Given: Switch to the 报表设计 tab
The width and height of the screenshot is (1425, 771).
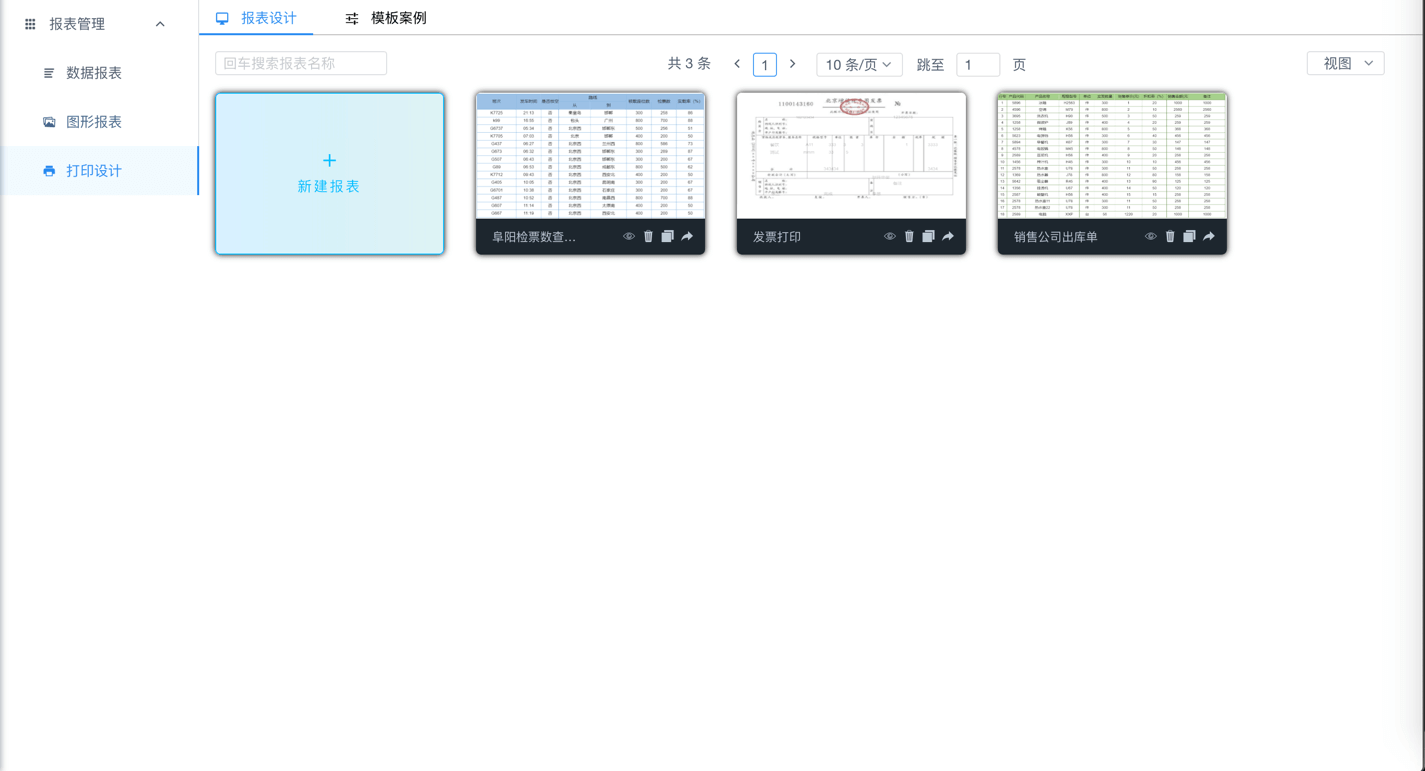Looking at the screenshot, I should click(x=256, y=18).
